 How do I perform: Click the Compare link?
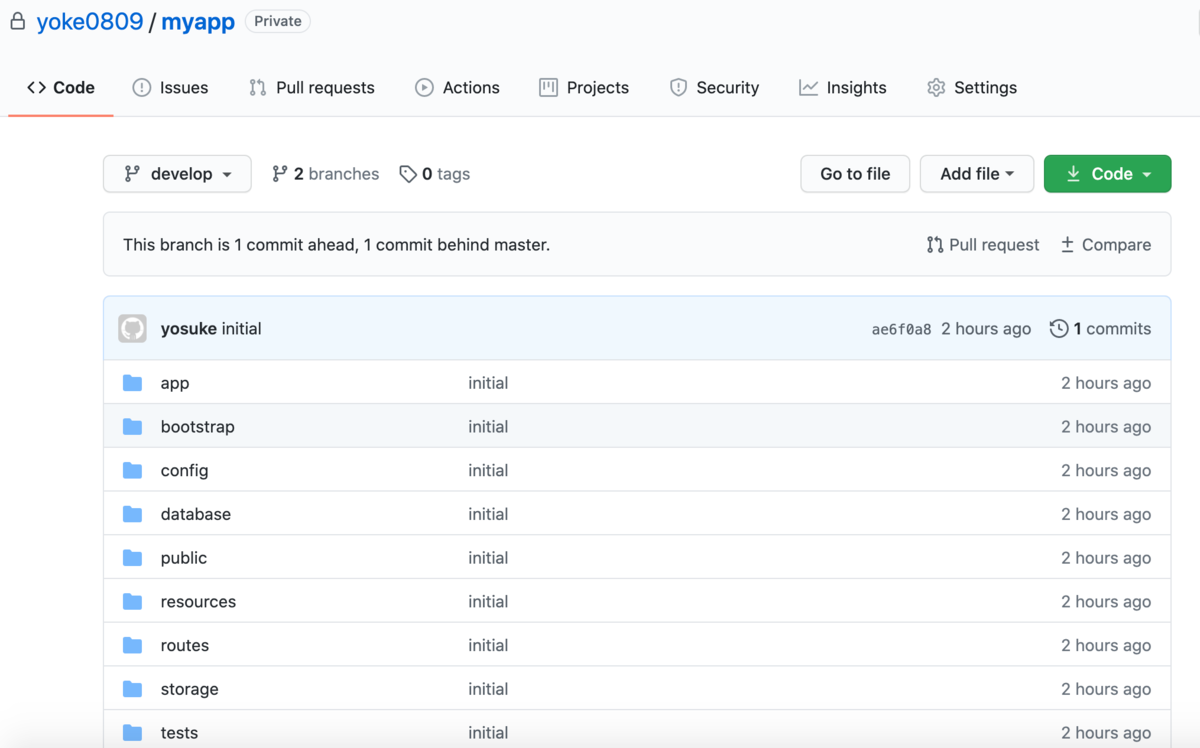click(1105, 245)
